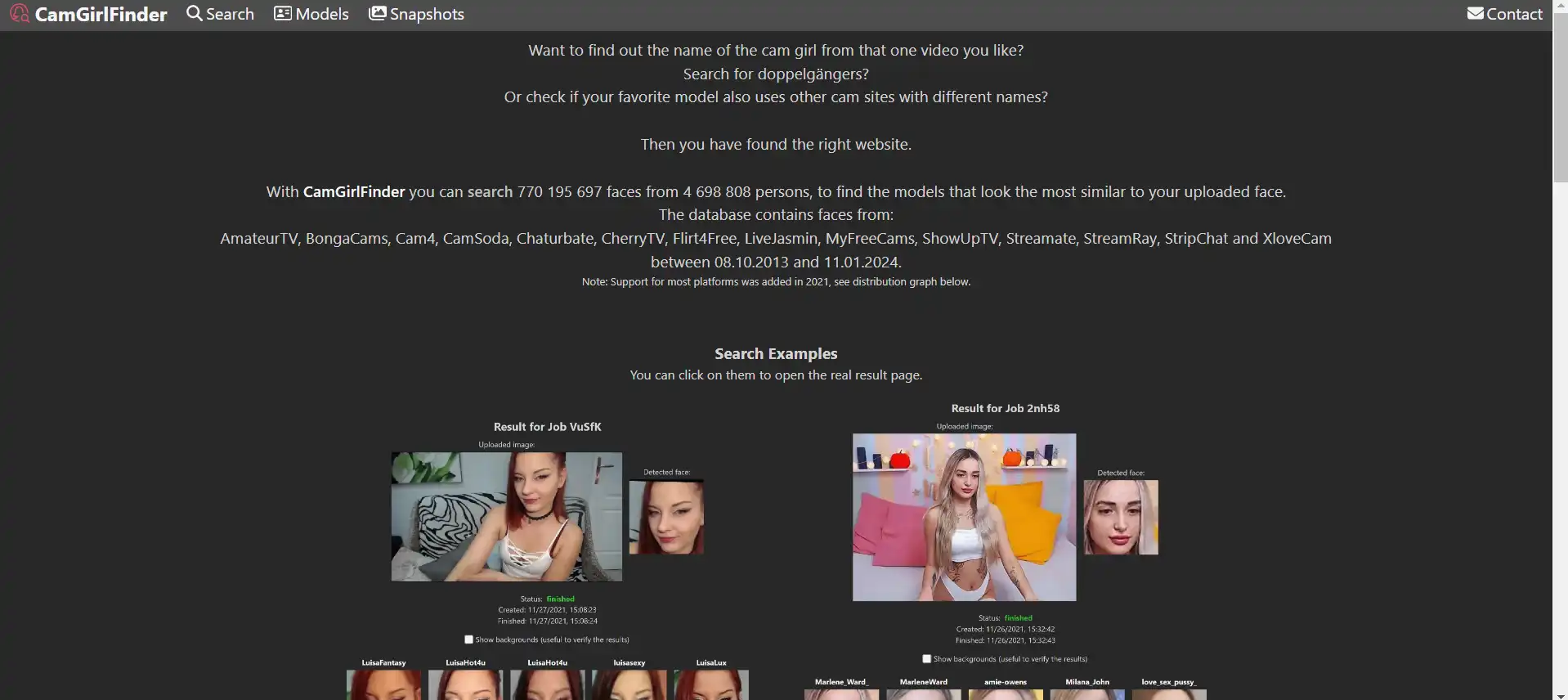Click the green 'finished' status of Job VuSfK
Viewport: 1568px width, 700px height.
point(560,599)
